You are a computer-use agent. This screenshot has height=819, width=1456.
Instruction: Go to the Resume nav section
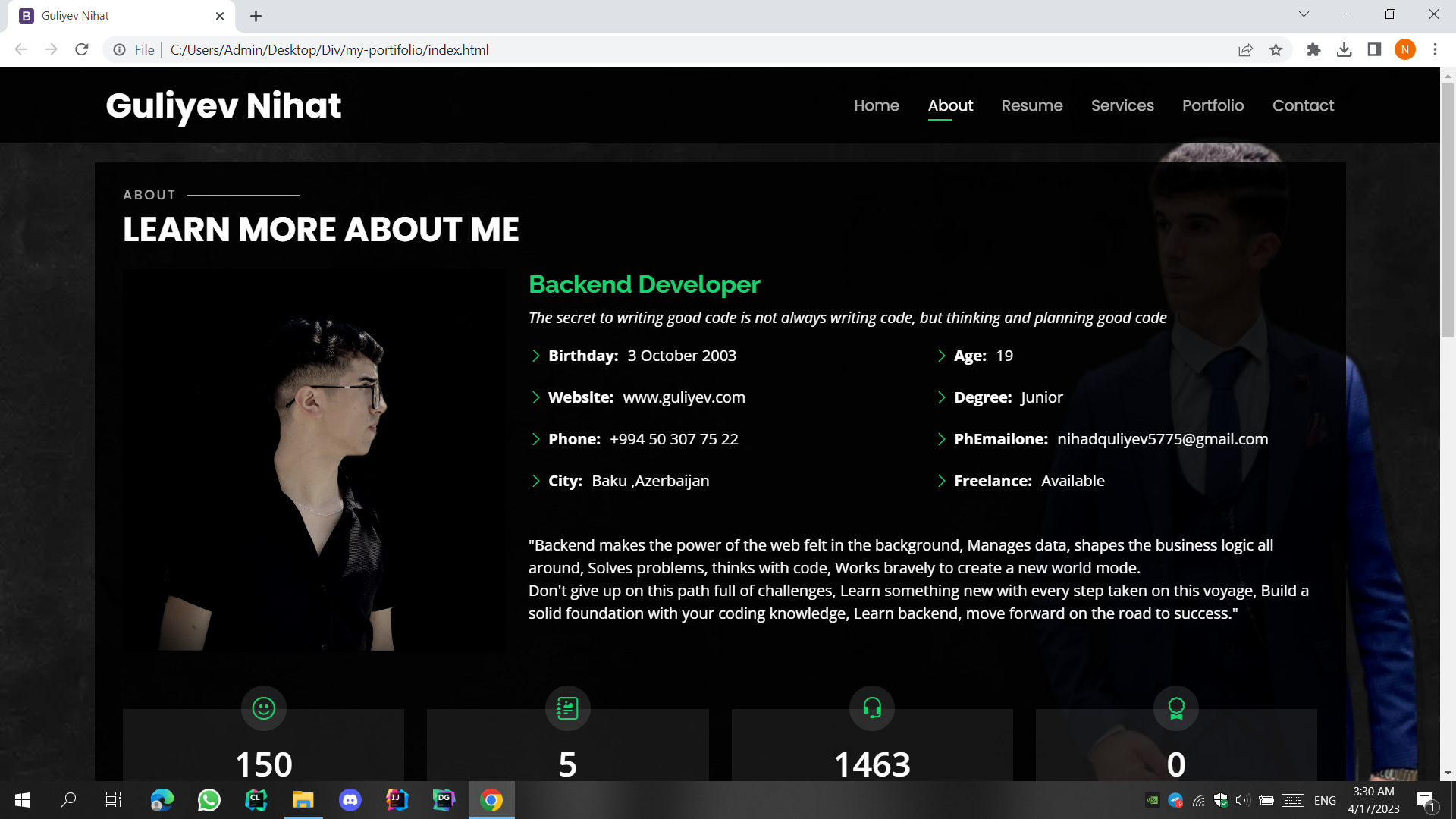(x=1031, y=105)
